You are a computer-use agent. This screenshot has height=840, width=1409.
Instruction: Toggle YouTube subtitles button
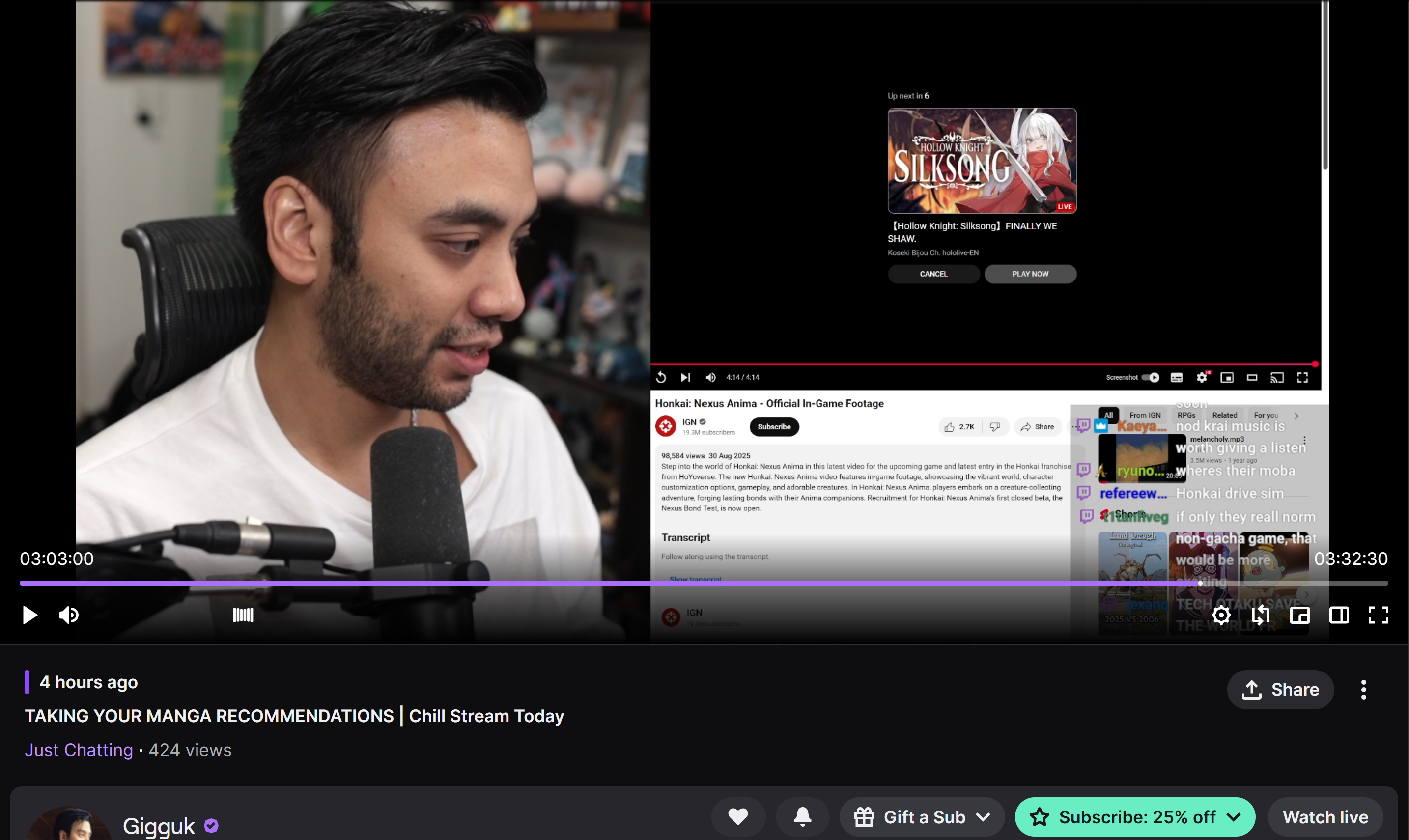click(x=1176, y=377)
